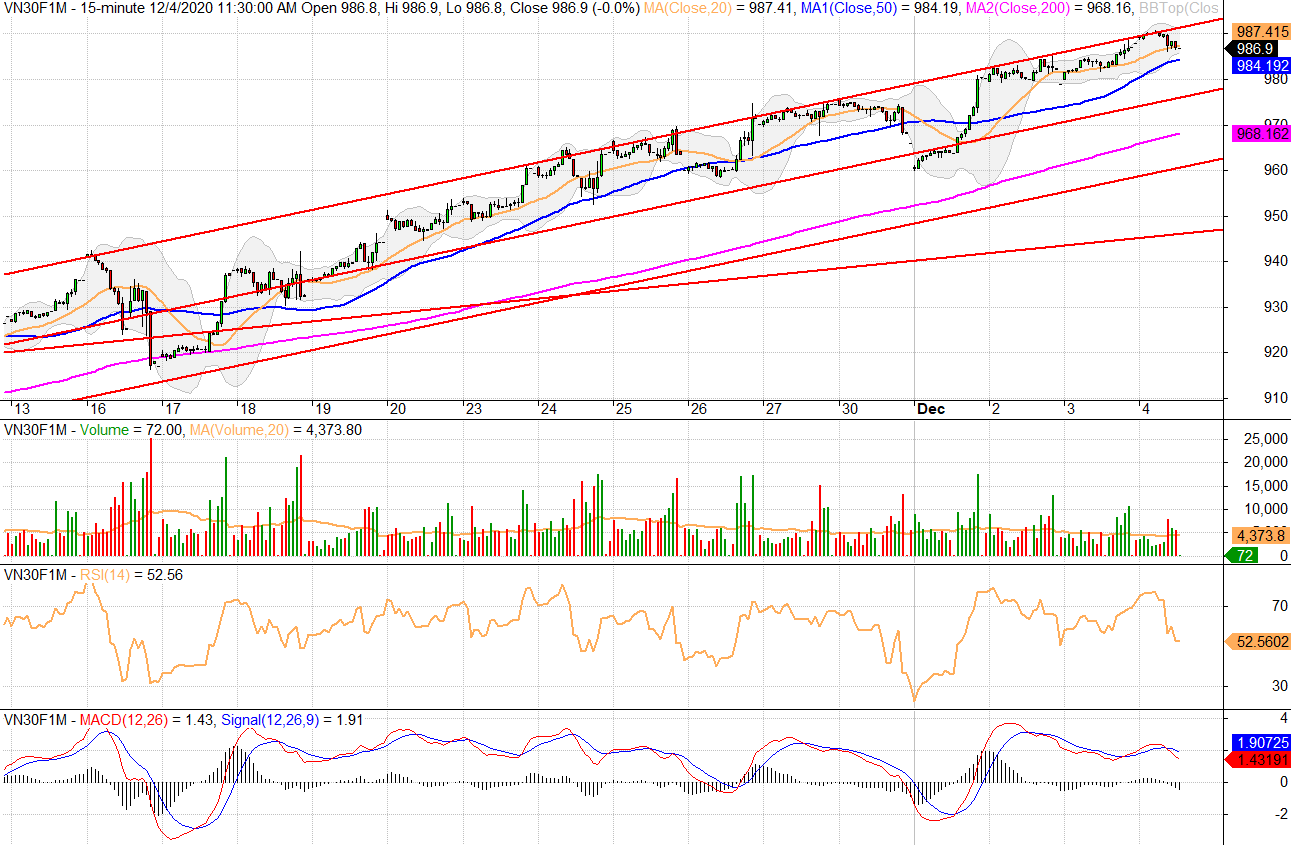Click the red 1.43191 MACD value tag

pyautogui.click(x=1258, y=760)
